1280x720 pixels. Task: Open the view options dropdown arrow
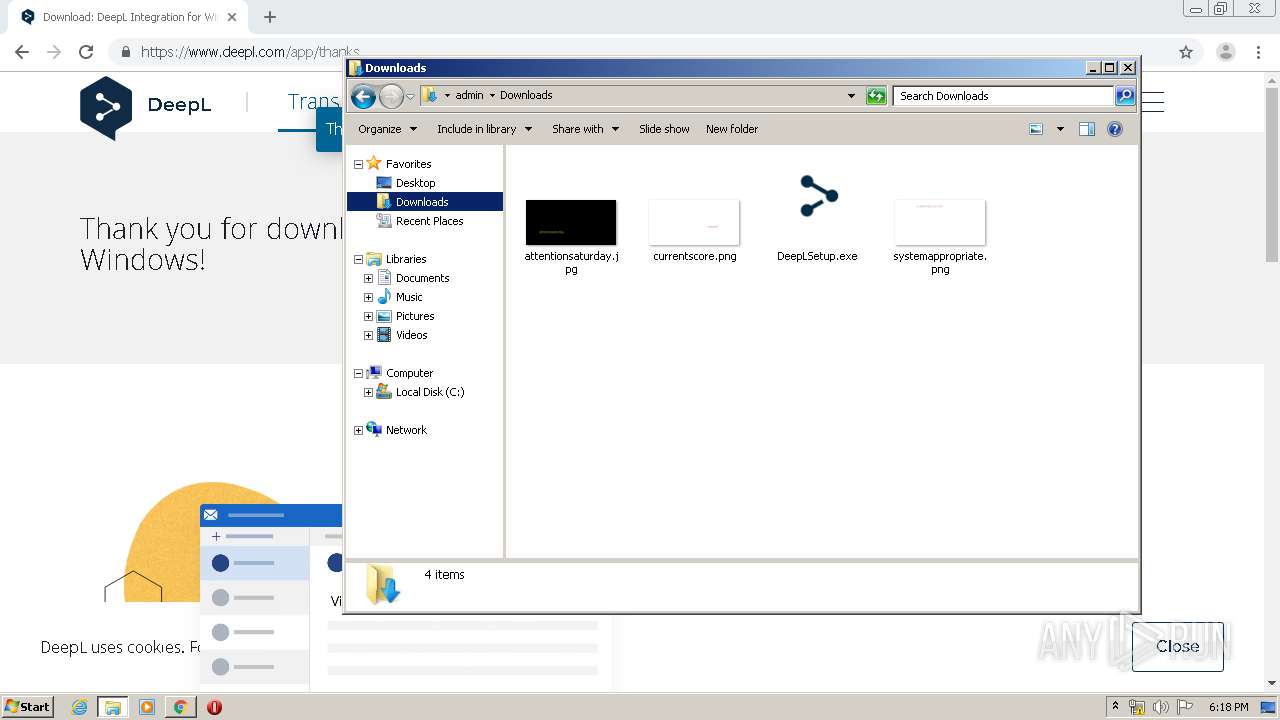coord(1060,129)
